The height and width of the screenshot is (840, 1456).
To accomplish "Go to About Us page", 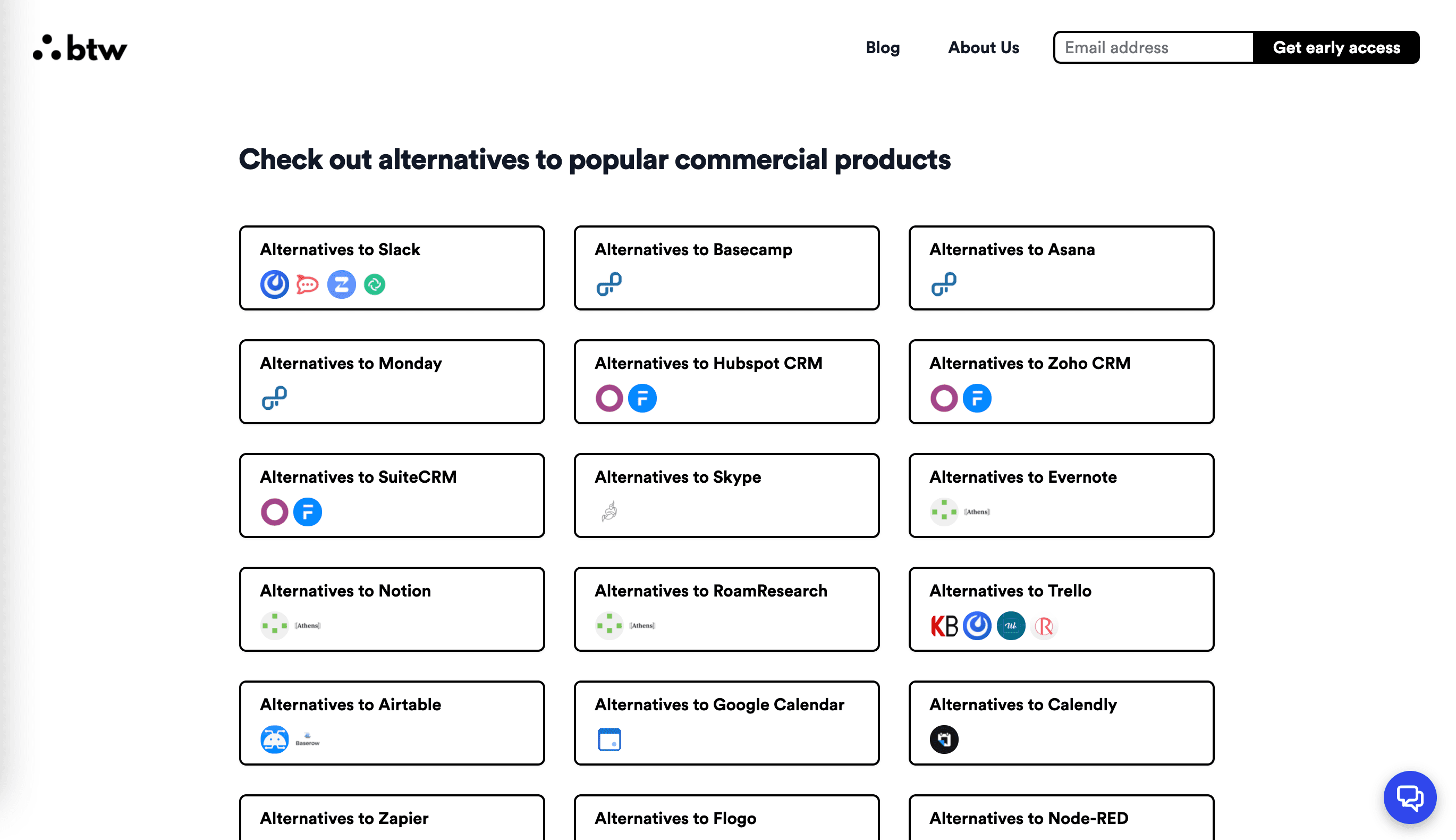I will pos(983,47).
